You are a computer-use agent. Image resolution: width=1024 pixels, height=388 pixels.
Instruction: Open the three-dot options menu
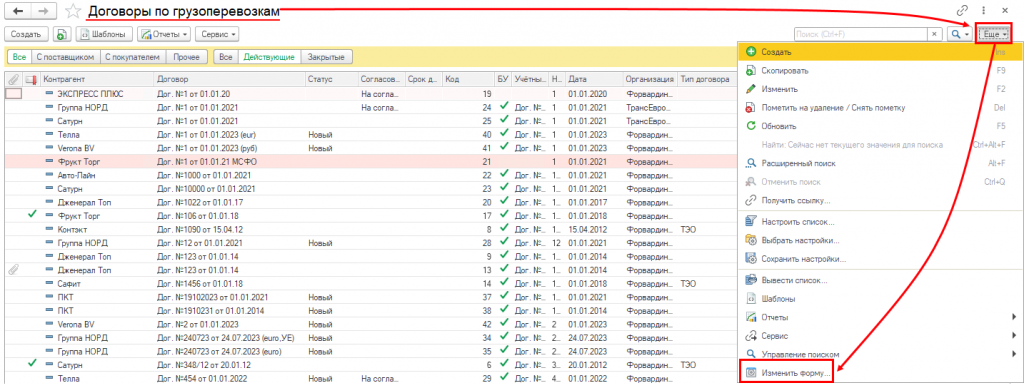click(x=984, y=10)
